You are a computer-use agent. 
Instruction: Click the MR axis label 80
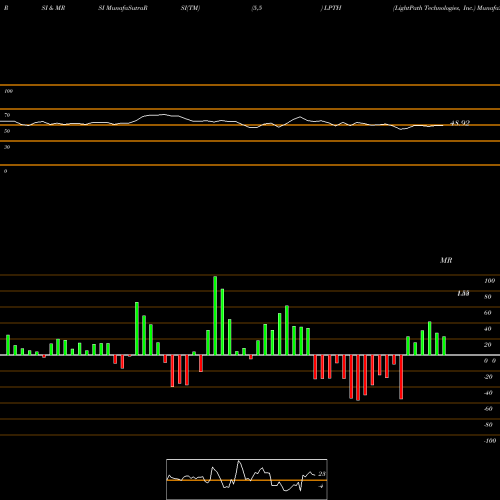click(x=488, y=297)
